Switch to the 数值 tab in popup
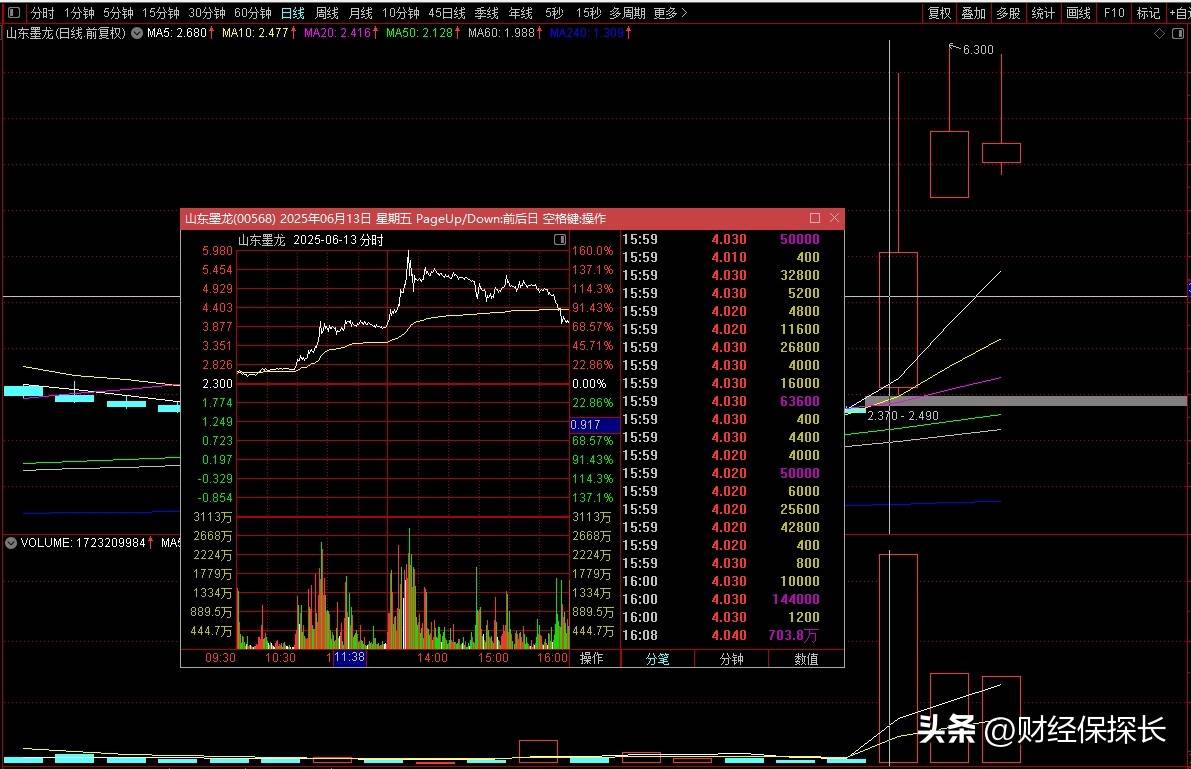The image size is (1191, 769). pyautogui.click(x=806, y=659)
